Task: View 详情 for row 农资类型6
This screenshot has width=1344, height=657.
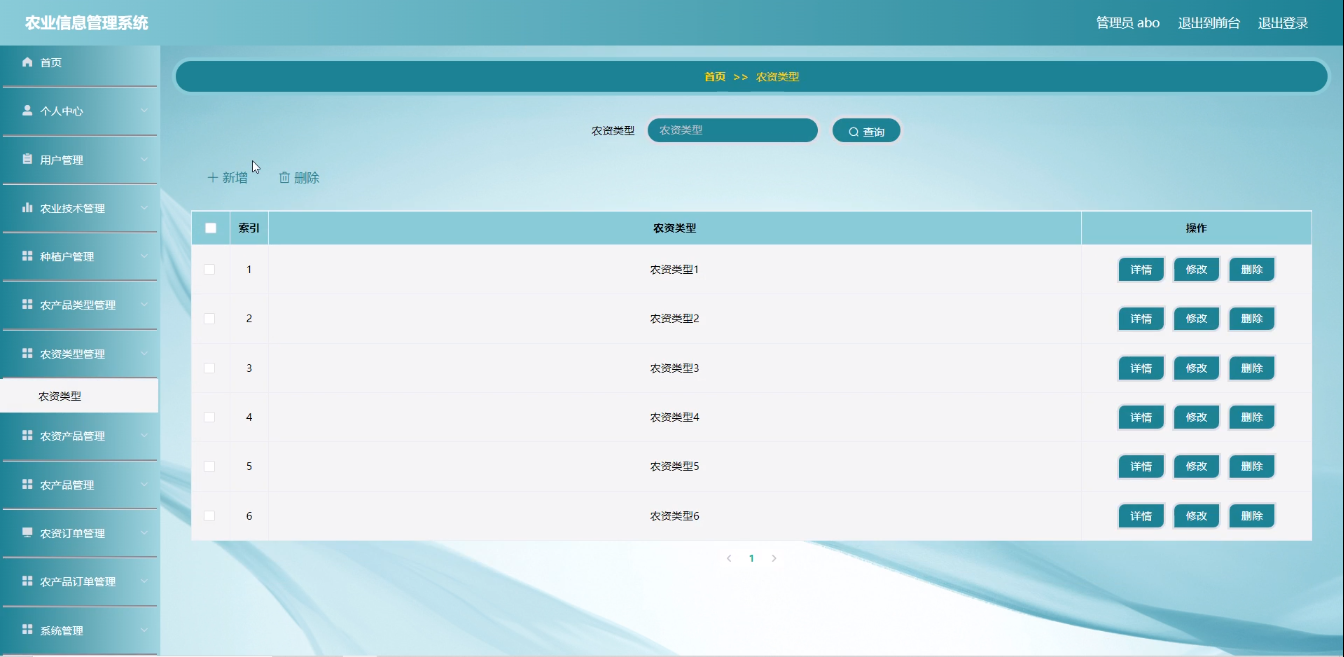Action: point(1141,516)
